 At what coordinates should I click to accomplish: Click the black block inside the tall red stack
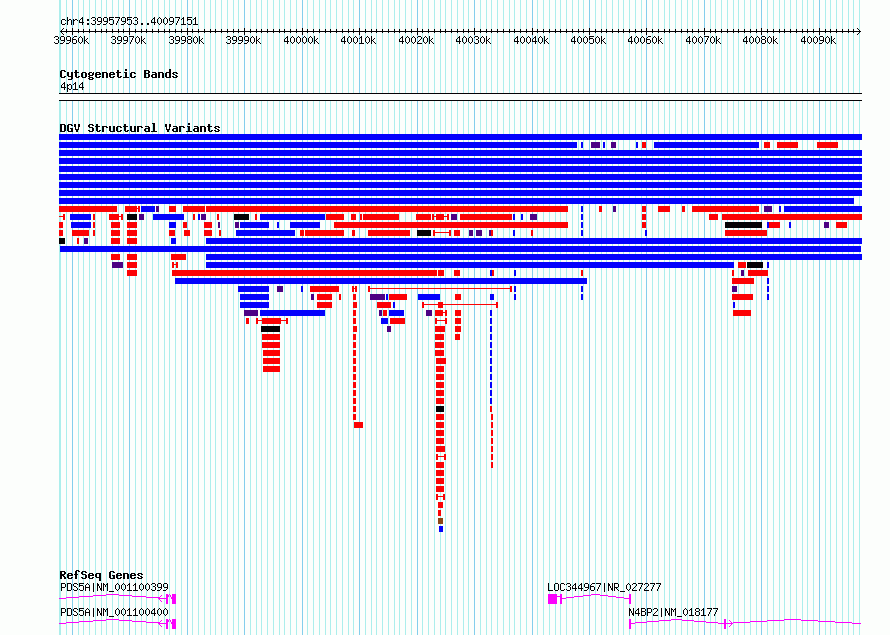tap(440, 409)
